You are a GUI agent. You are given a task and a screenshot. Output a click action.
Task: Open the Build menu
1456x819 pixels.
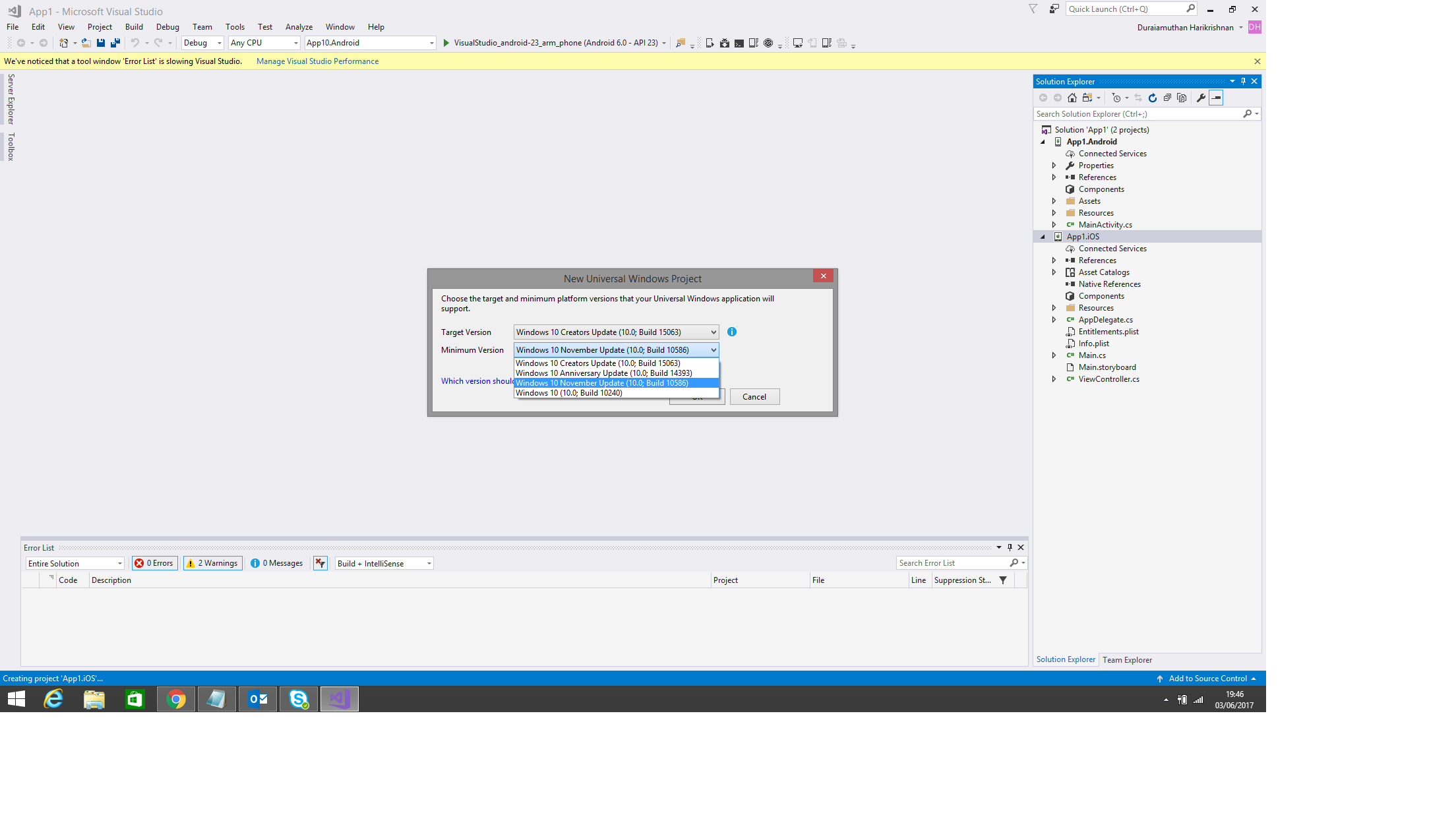click(x=134, y=27)
